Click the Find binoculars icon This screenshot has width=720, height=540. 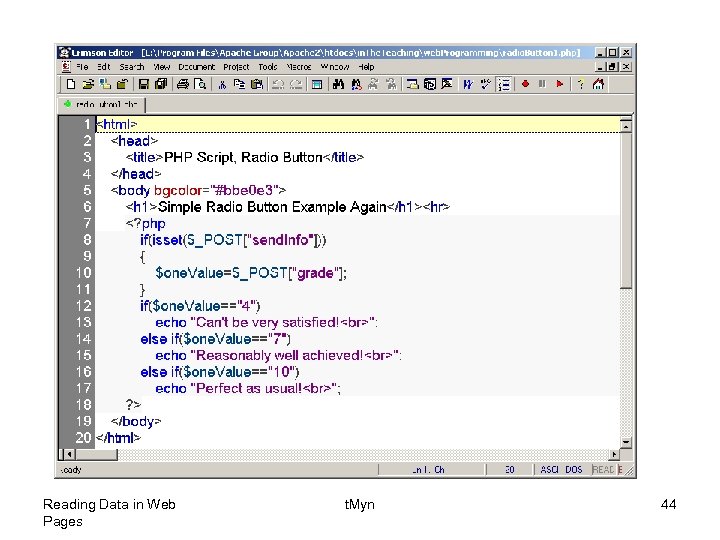coord(338,84)
